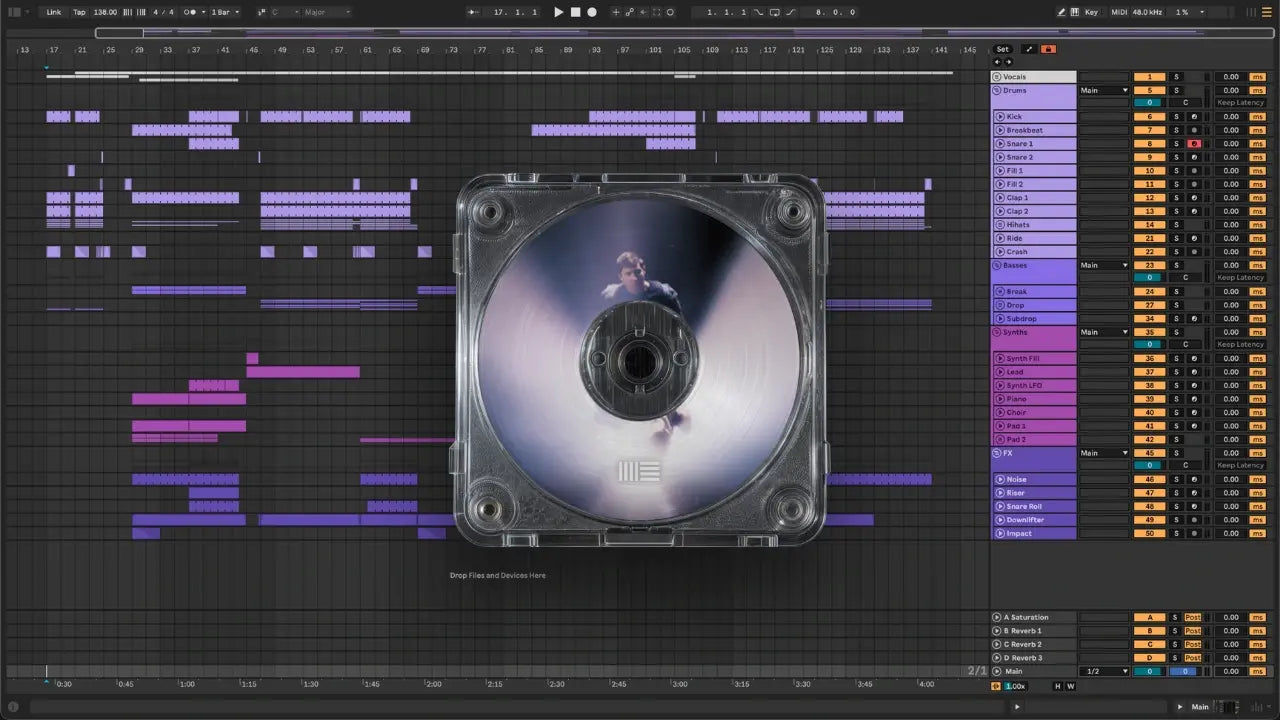
Task: Click the Link button
Action: pyautogui.click(x=54, y=12)
